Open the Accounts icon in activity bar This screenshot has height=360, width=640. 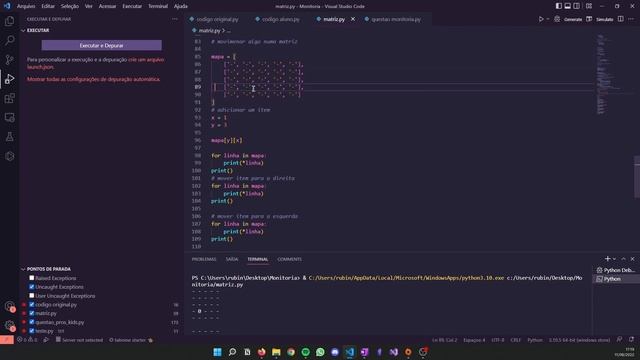coord(9,306)
